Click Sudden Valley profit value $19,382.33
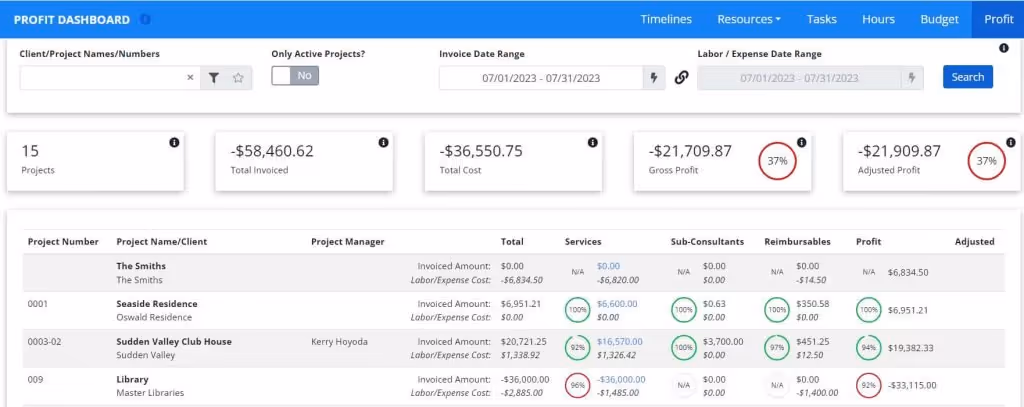Viewport: 1024px width, 407px height. (910, 348)
